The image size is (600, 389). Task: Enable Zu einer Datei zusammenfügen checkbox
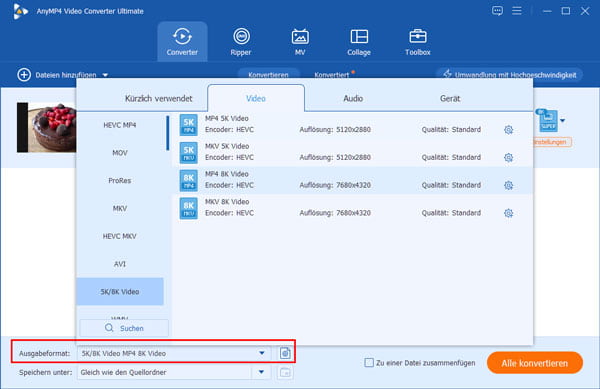click(x=369, y=363)
